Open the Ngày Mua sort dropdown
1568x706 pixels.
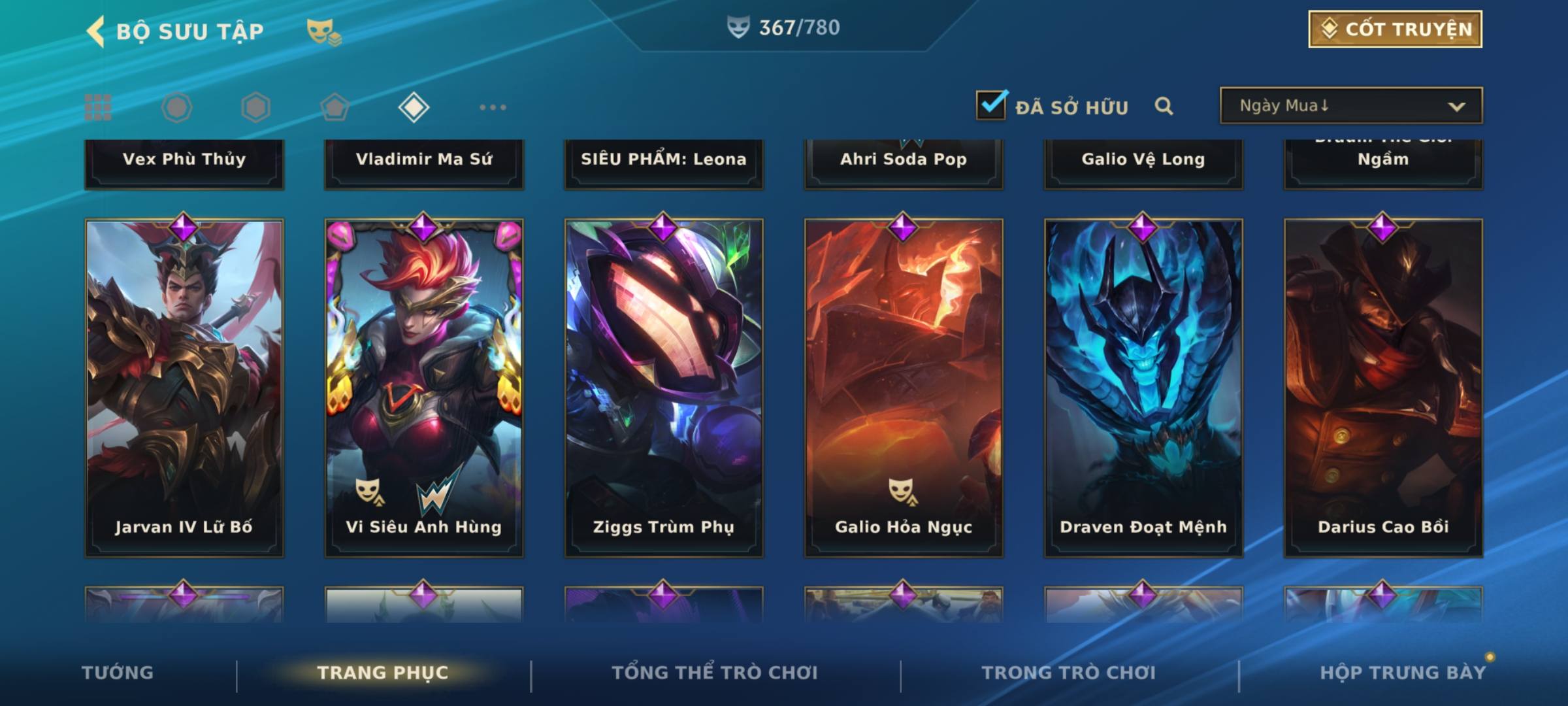coord(1351,105)
